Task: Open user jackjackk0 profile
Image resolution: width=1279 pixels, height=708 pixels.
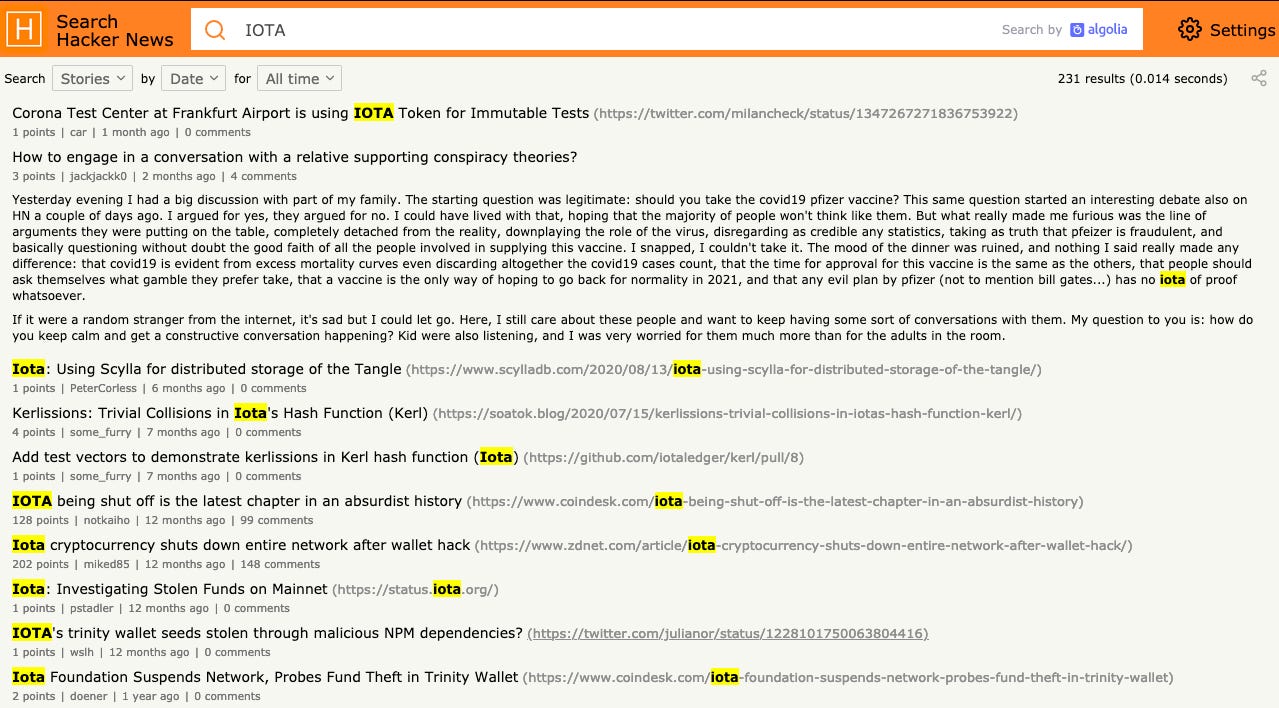Action: tap(99, 176)
